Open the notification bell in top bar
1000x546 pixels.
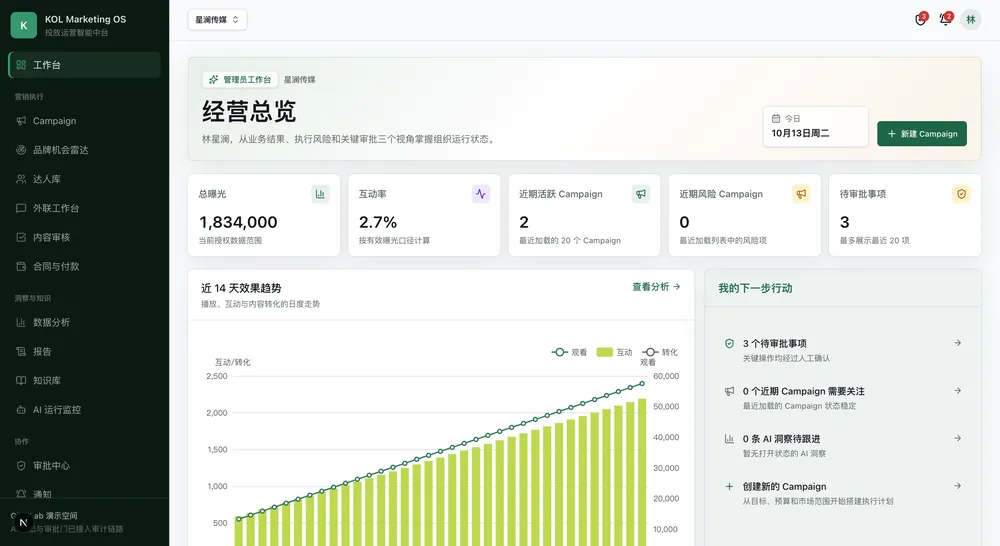coord(945,19)
